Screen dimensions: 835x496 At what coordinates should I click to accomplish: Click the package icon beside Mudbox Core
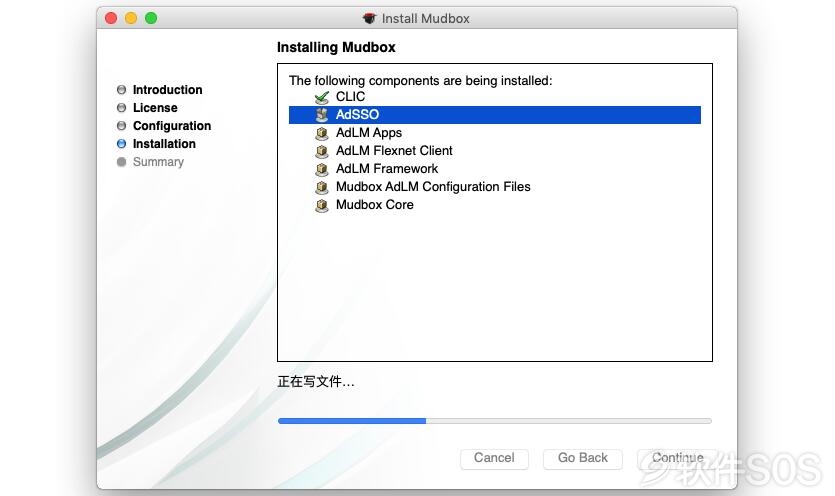[x=322, y=206]
